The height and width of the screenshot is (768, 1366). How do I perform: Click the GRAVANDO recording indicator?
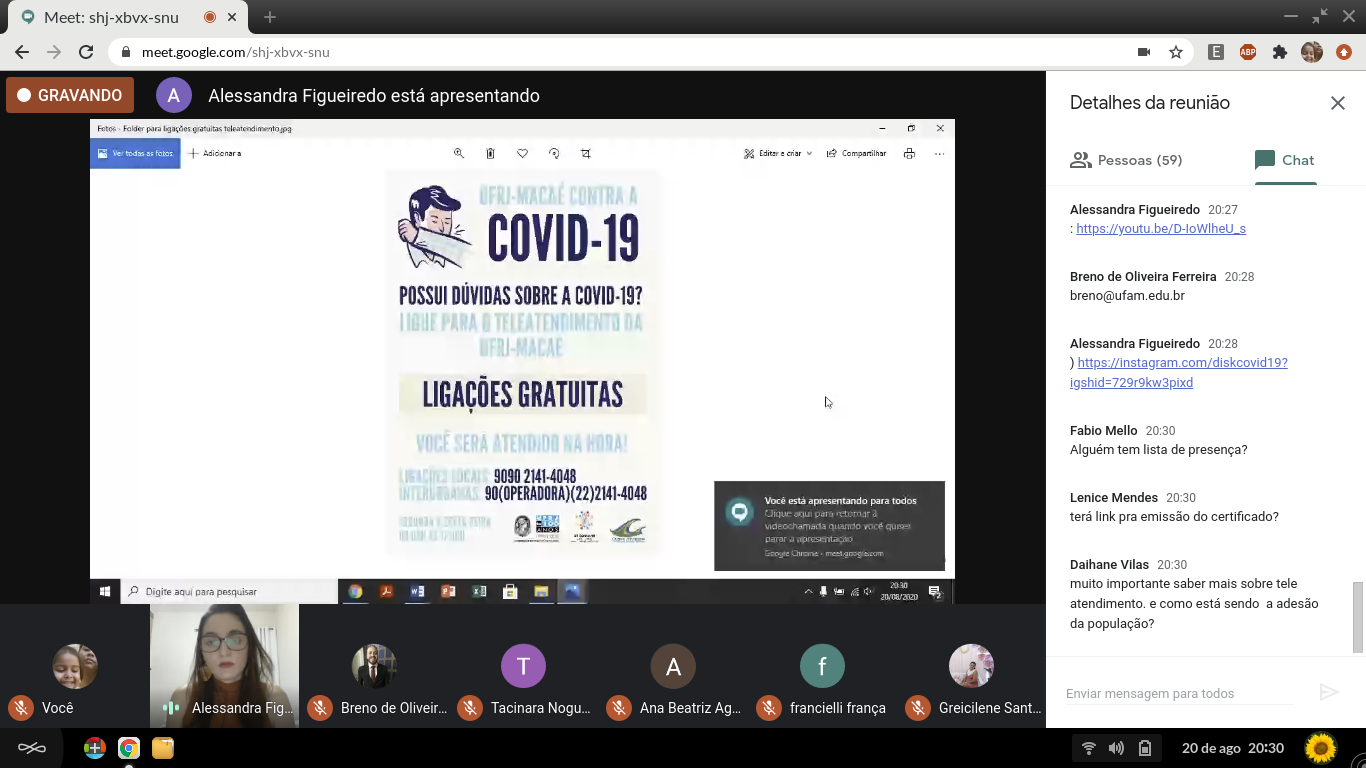(x=70, y=96)
